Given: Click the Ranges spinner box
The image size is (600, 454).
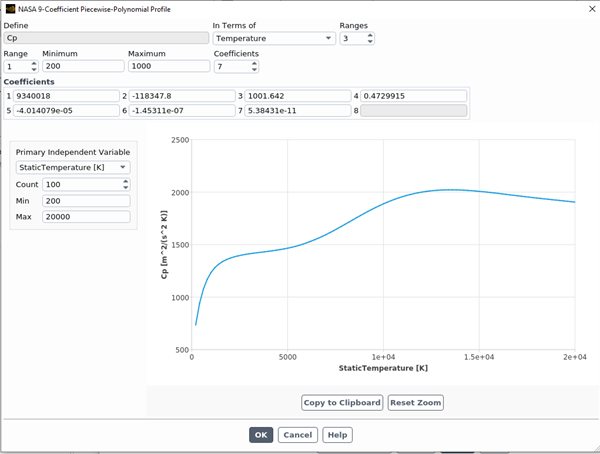Looking at the screenshot, I should tap(355, 38).
